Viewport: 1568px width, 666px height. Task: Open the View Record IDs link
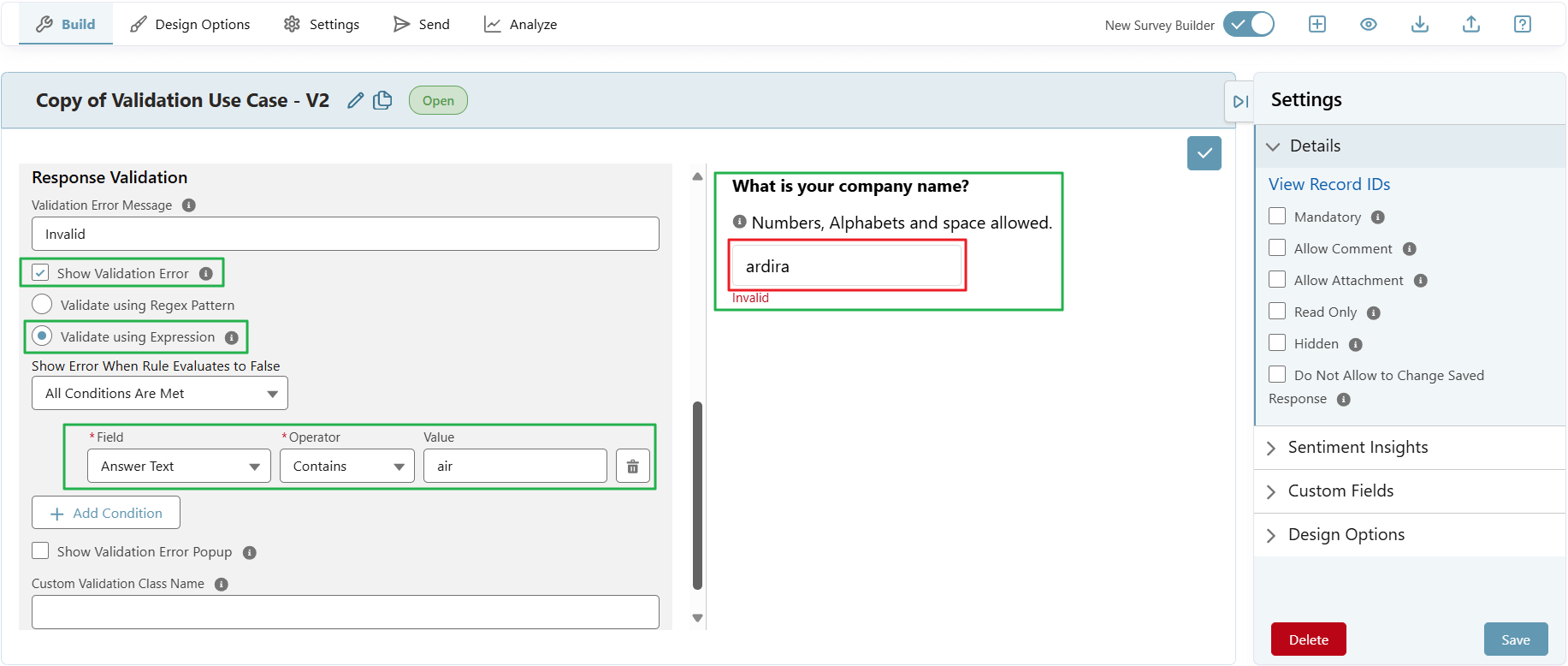tap(1329, 184)
